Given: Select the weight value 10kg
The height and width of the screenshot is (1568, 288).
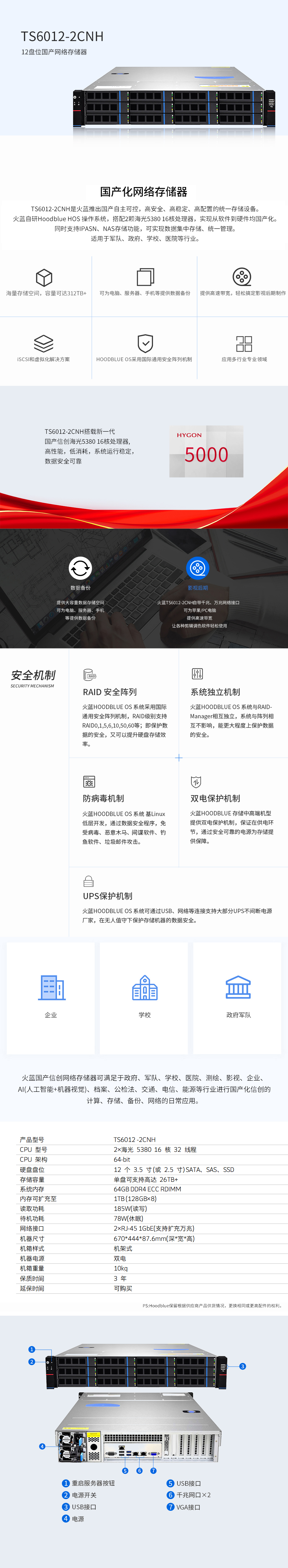Looking at the screenshot, I should click(x=121, y=1268).
